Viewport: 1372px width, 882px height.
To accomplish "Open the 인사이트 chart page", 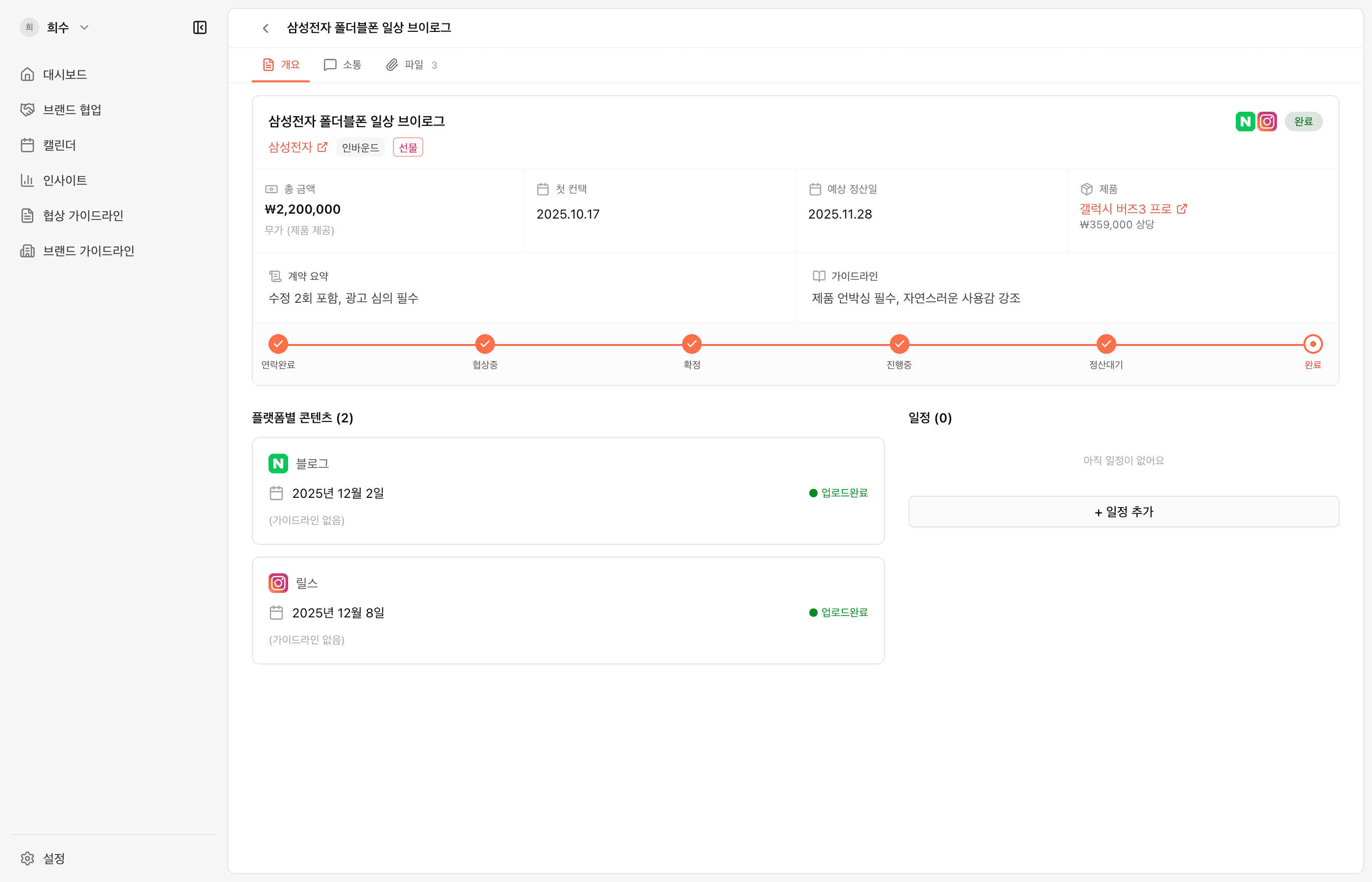I will point(64,180).
